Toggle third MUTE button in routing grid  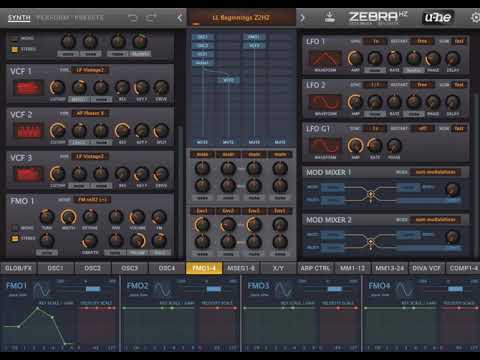[254, 142]
